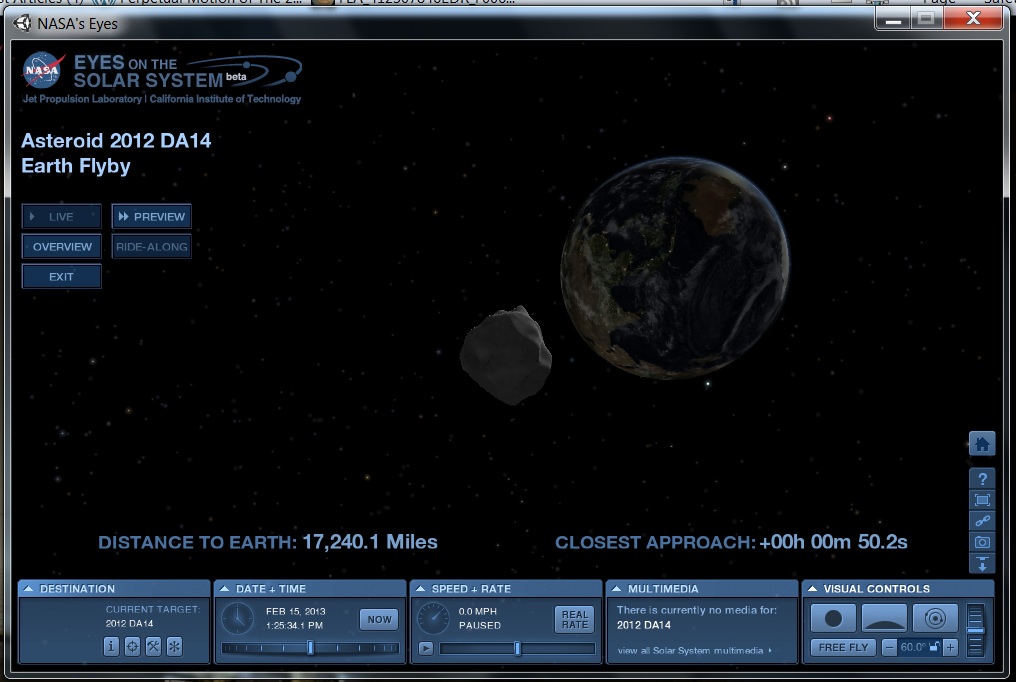Image resolution: width=1016 pixels, height=682 pixels.
Task: Click the chain link share icon
Action: [982, 521]
